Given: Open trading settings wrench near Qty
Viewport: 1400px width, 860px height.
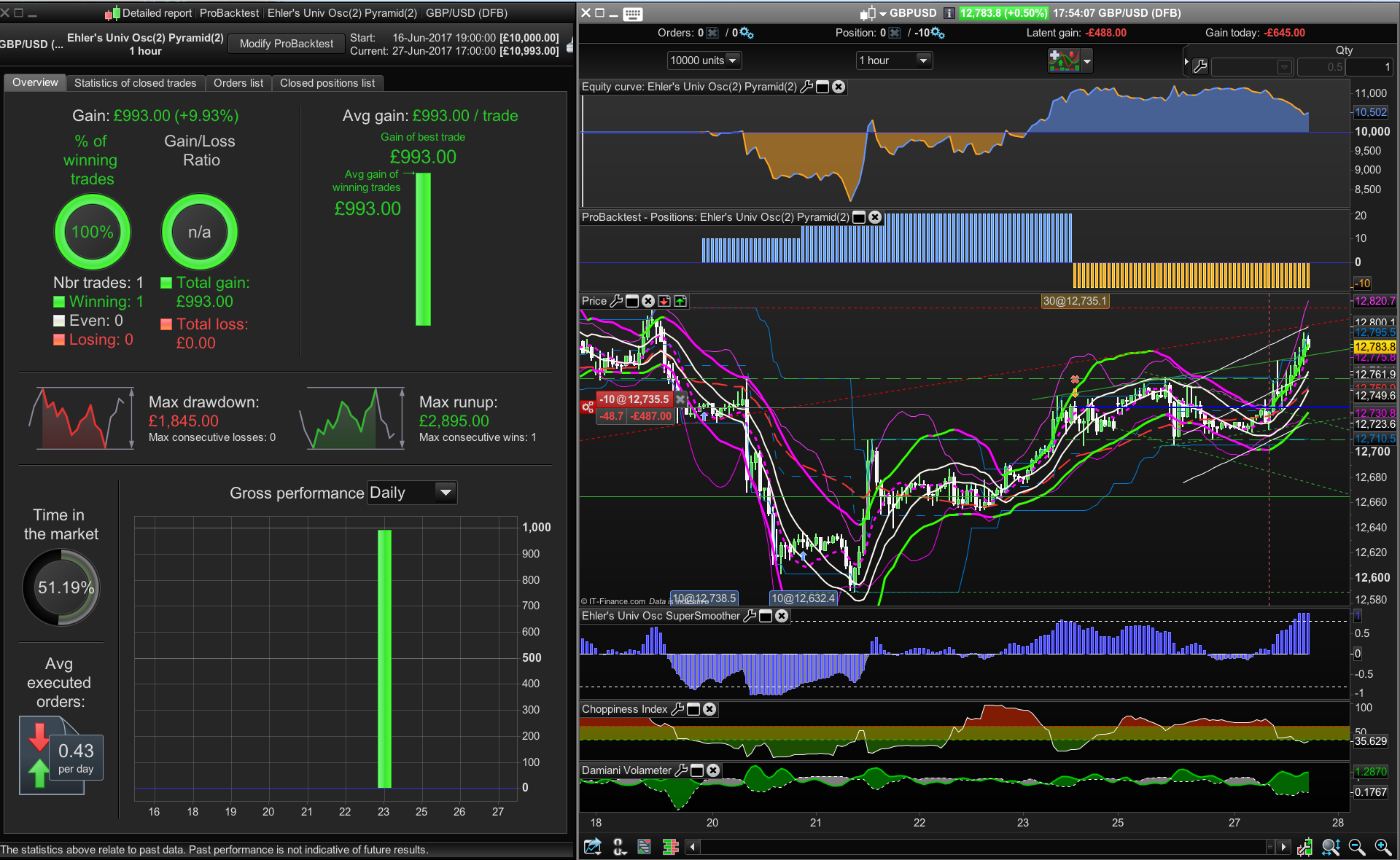Looking at the screenshot, I should point(1200,67).
